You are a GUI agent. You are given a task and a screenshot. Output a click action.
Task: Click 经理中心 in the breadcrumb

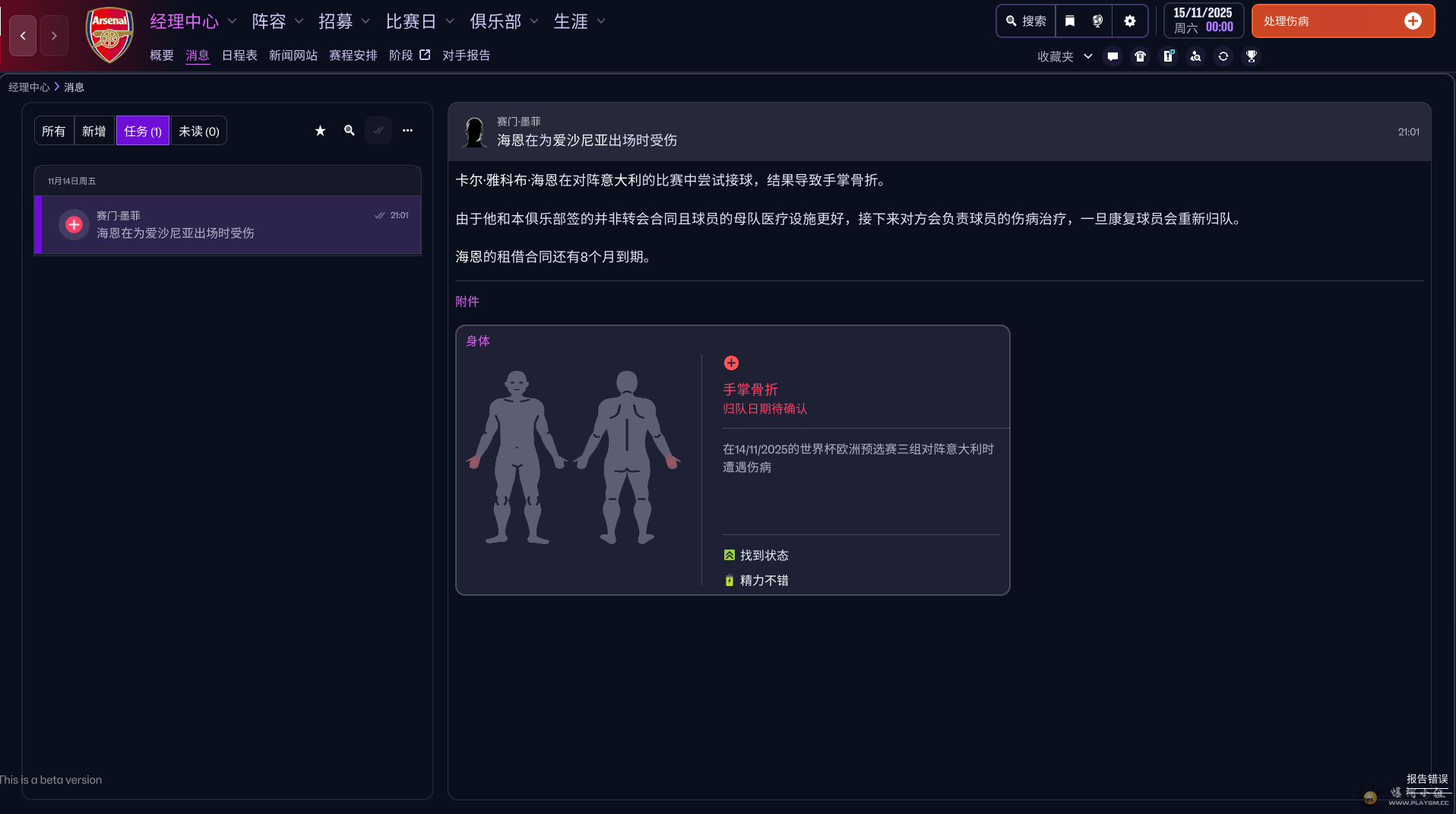pyautogui.click(x=30, y=87)
